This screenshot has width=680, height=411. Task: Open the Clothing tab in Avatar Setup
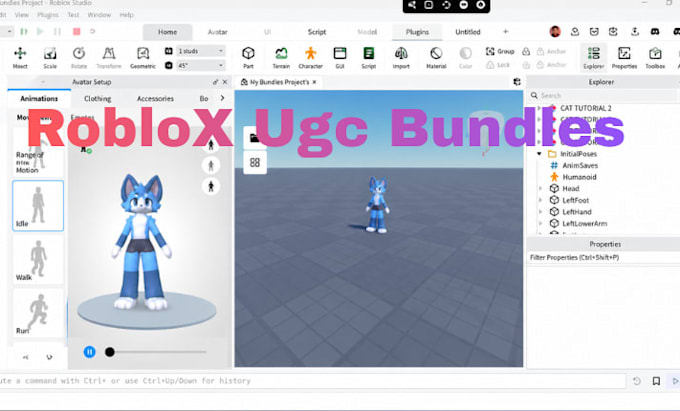tap(98, 98)
